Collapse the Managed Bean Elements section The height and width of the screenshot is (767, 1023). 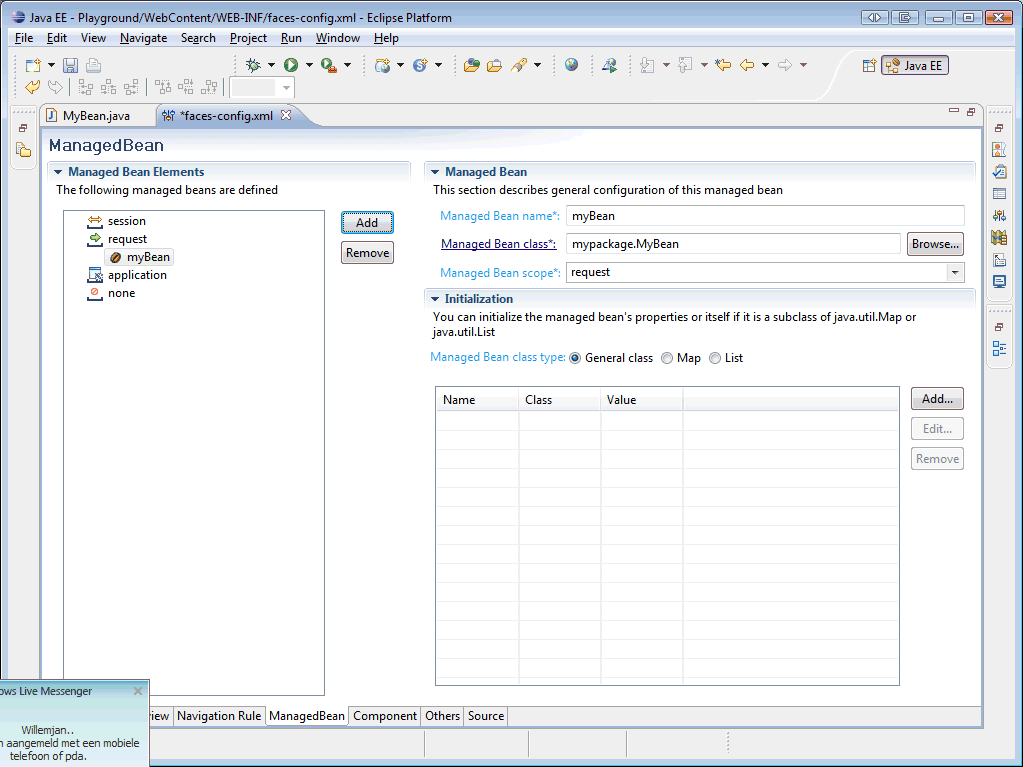click(58, 172)
